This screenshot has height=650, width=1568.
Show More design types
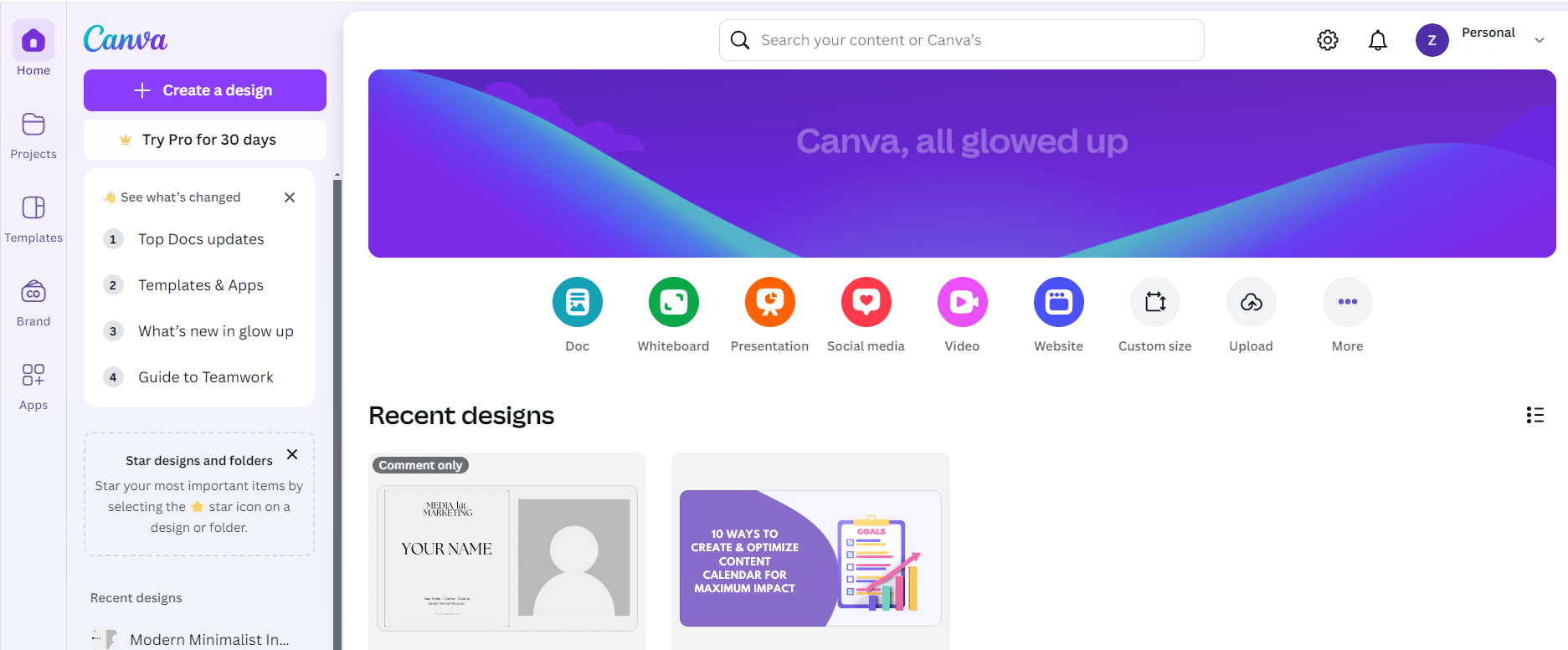(1348, 302)
